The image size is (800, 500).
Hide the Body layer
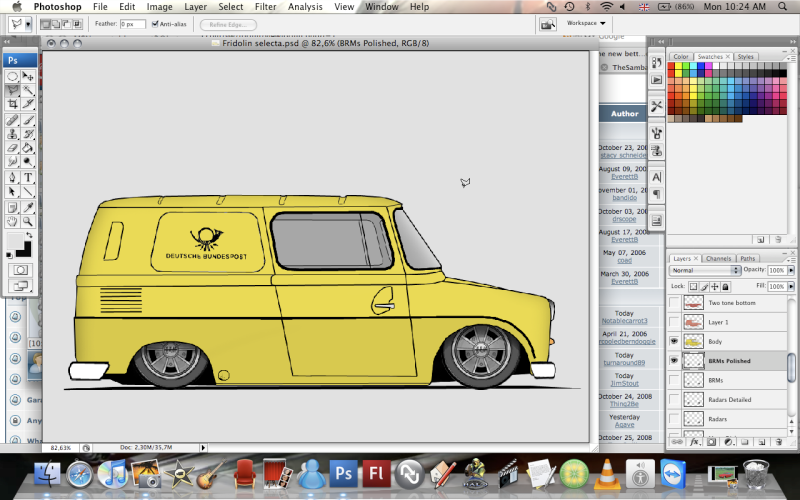pyautogui.click(x=674, y=341)
